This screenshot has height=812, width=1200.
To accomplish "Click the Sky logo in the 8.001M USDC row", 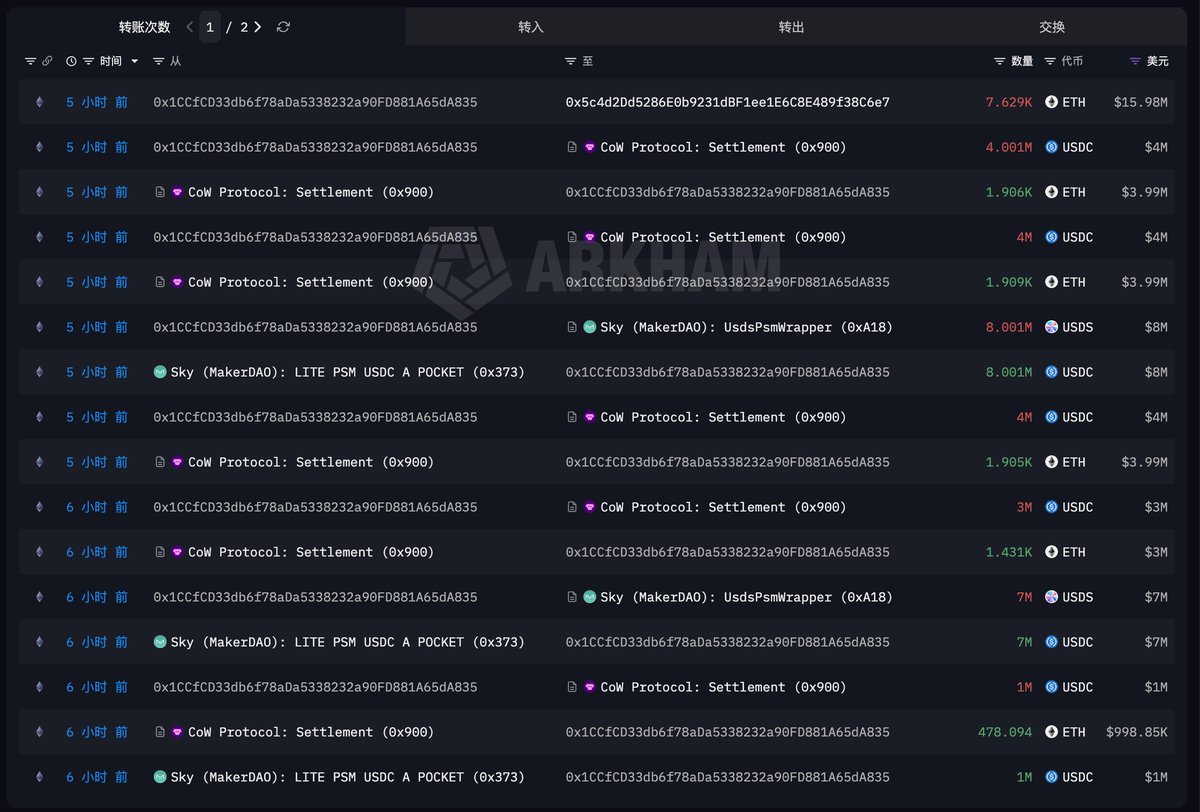I will 160,372.
